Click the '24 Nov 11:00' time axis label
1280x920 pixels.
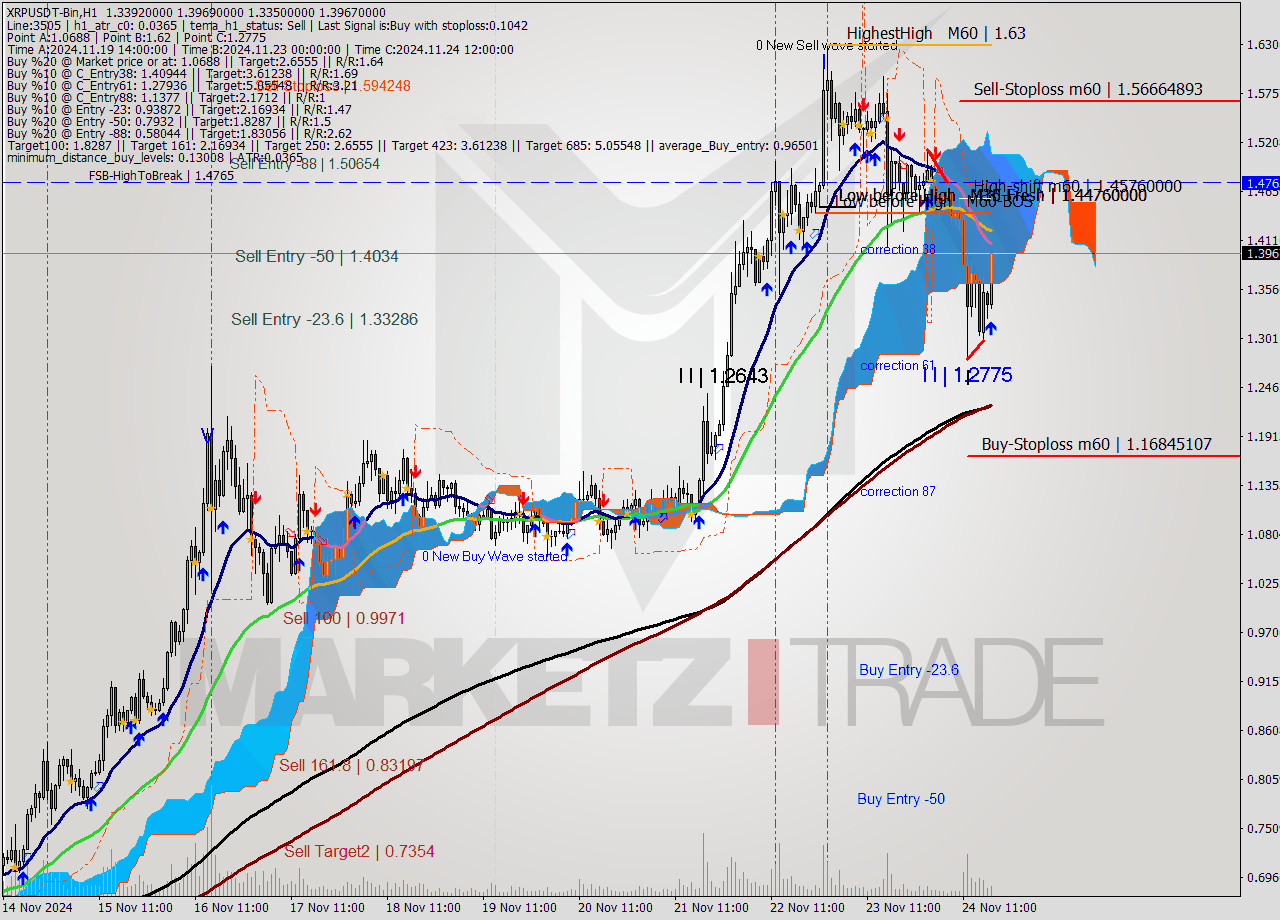[999, 908]
